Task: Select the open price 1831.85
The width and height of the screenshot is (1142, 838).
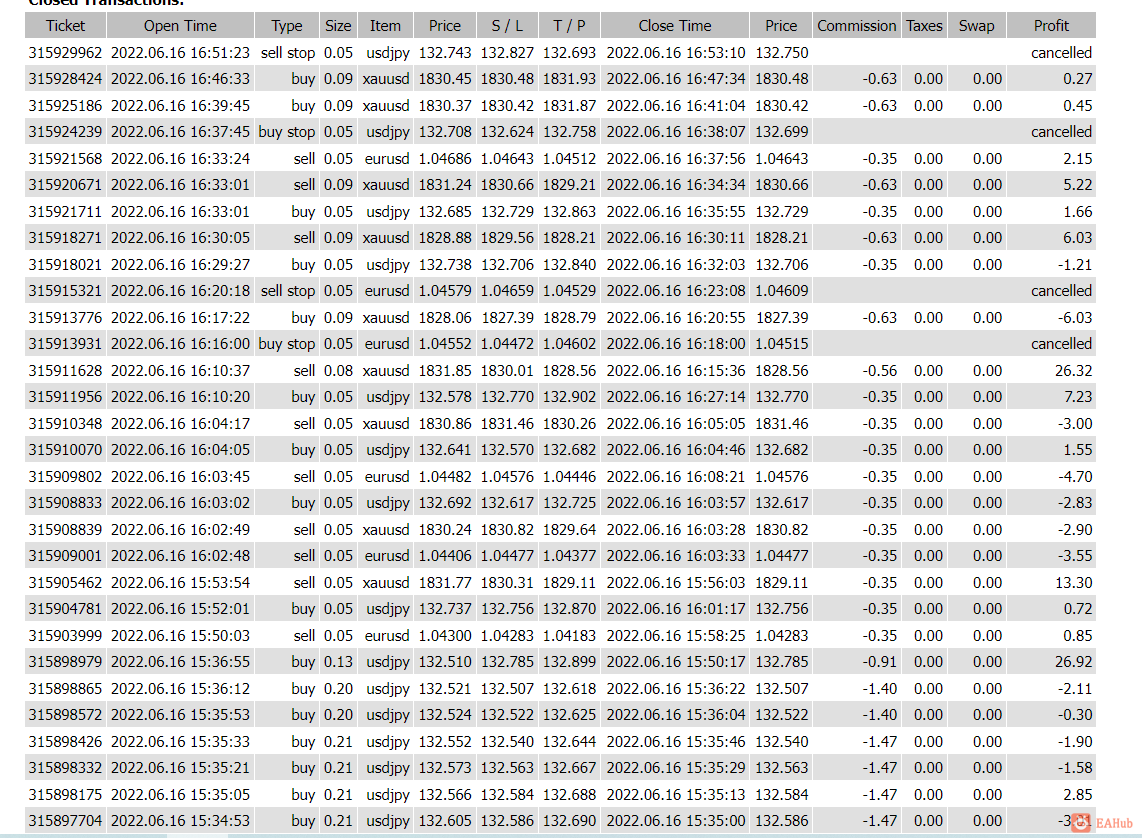Action: tap(445, 371)
